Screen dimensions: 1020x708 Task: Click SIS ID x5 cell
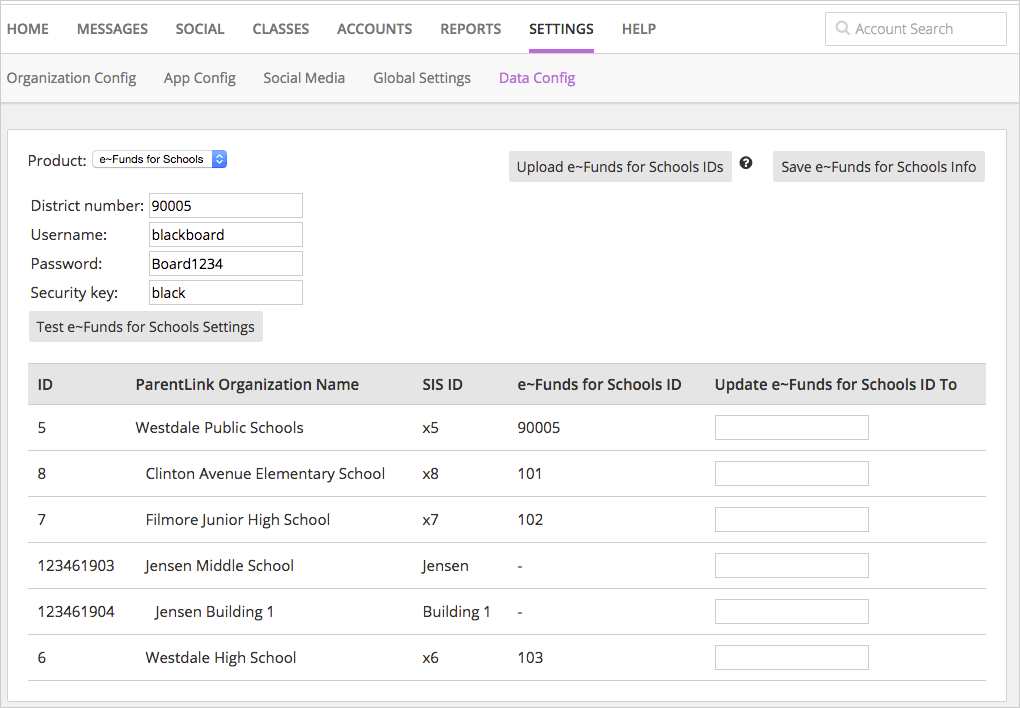pyautogui.click(x=430, y=428)
